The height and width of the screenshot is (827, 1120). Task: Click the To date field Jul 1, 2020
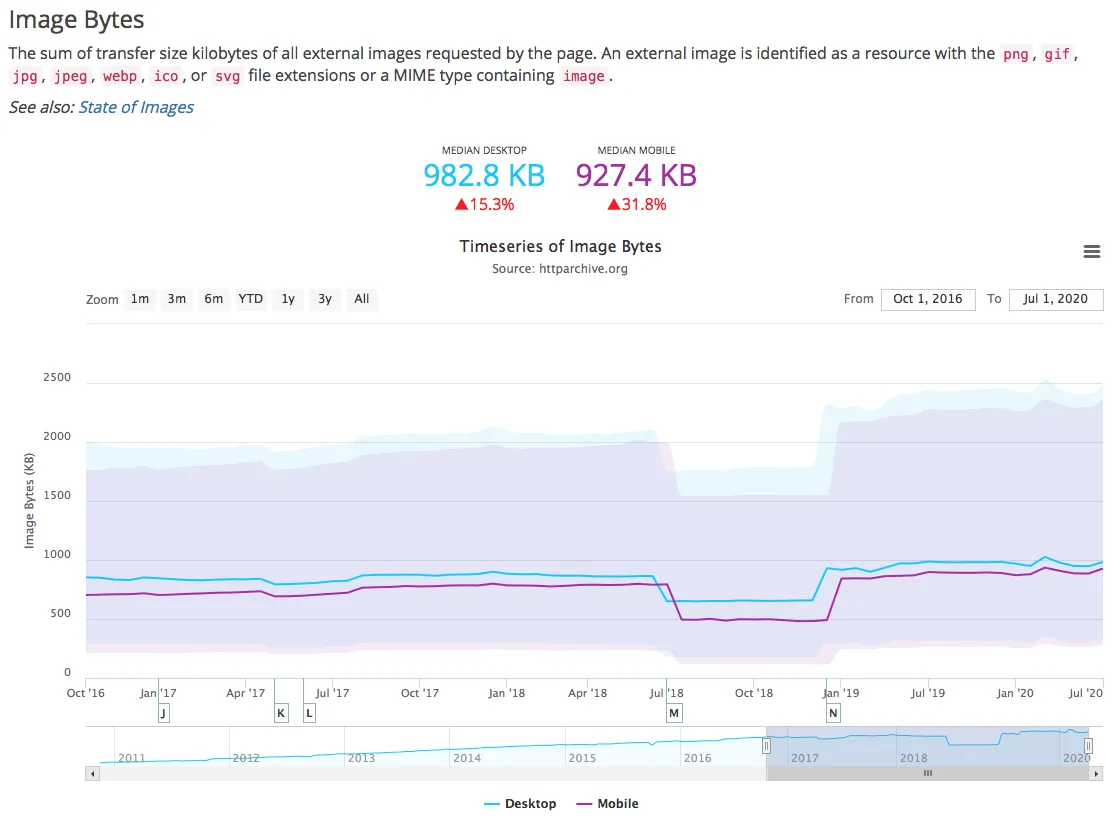[x=1056, y=299]
